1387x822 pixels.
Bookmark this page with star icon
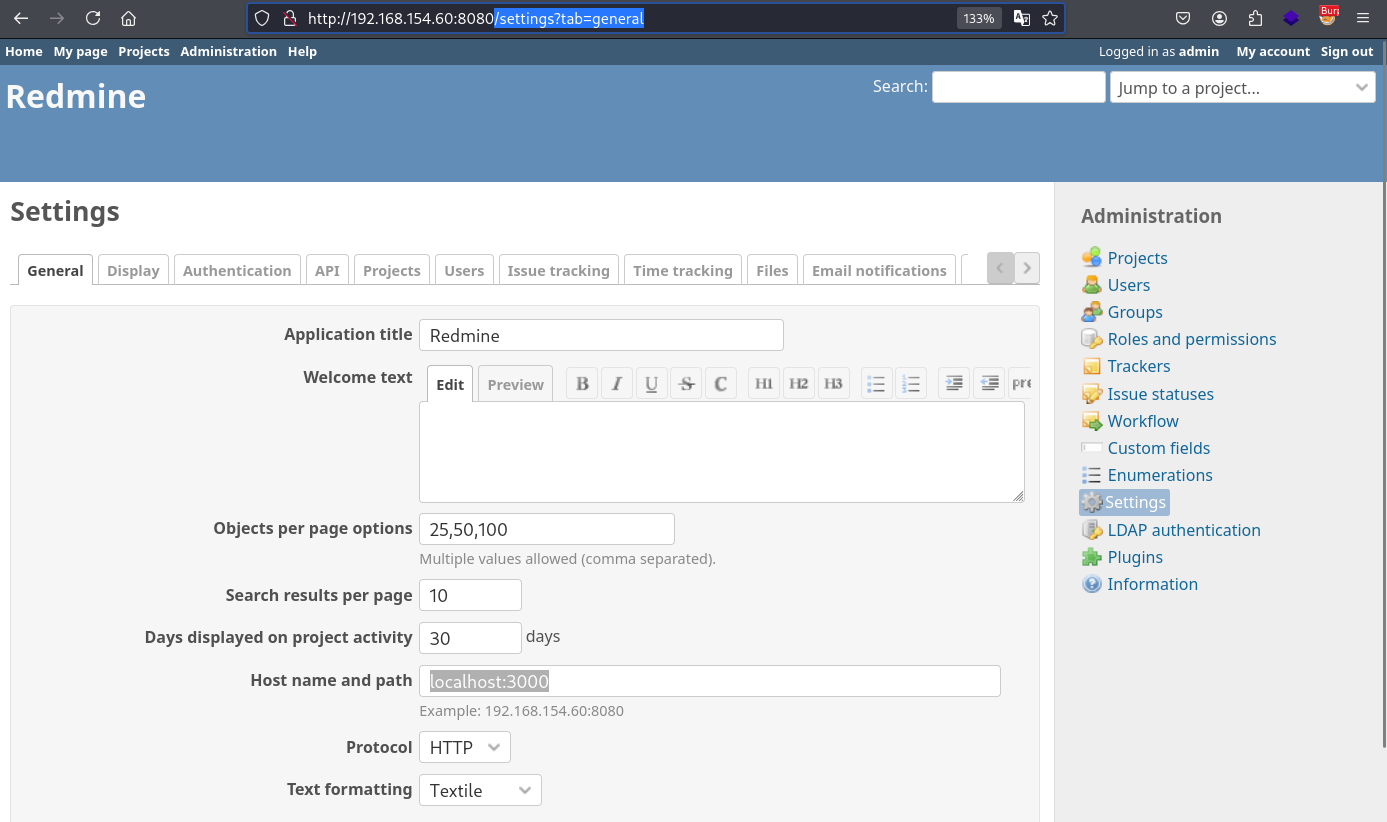pos(1050,18)
